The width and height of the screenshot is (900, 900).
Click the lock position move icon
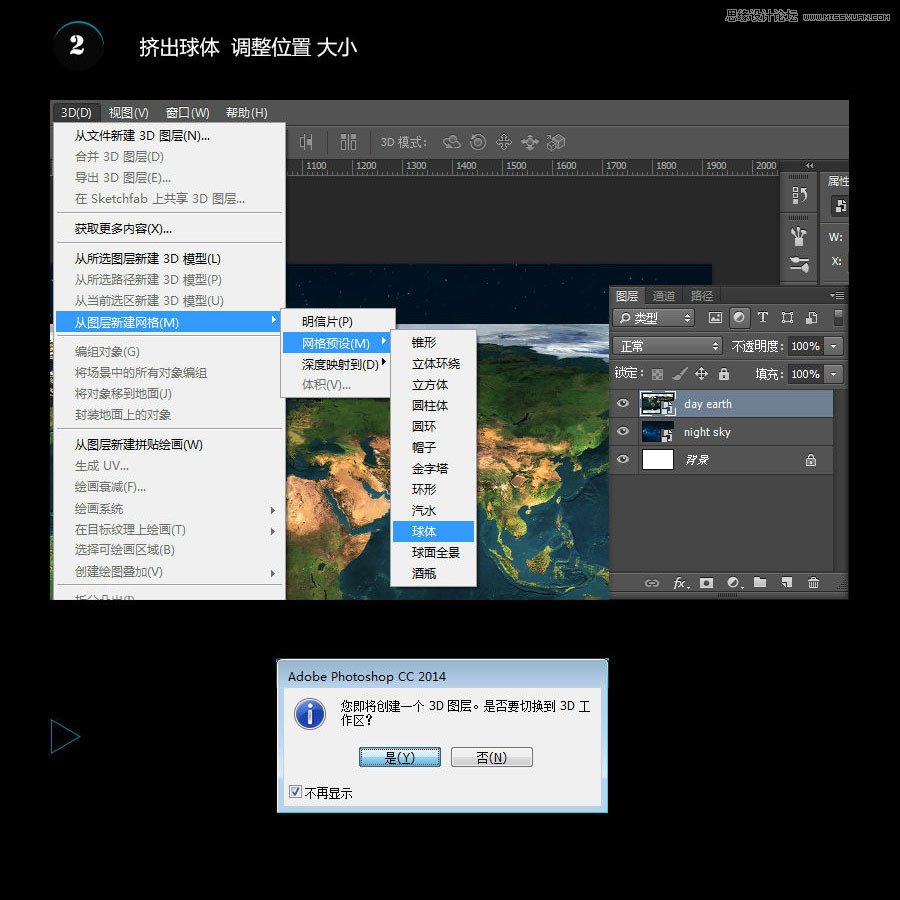coord(701,374)
